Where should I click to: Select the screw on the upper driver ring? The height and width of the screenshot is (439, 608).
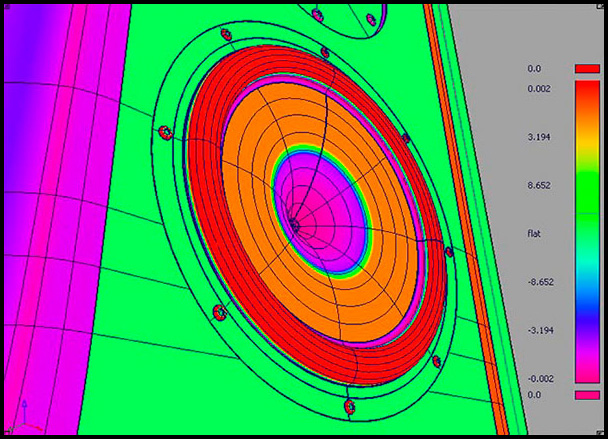[x=318, y=14]
